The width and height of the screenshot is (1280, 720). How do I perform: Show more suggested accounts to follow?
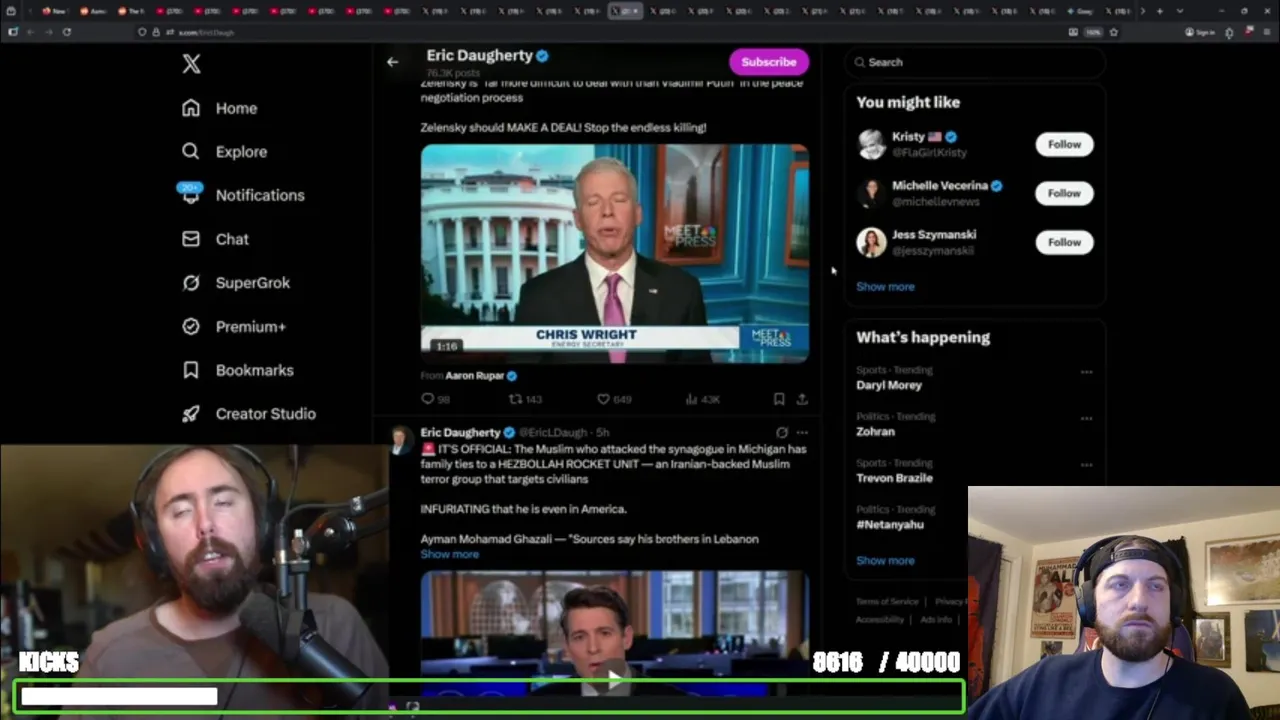point(885,287)
